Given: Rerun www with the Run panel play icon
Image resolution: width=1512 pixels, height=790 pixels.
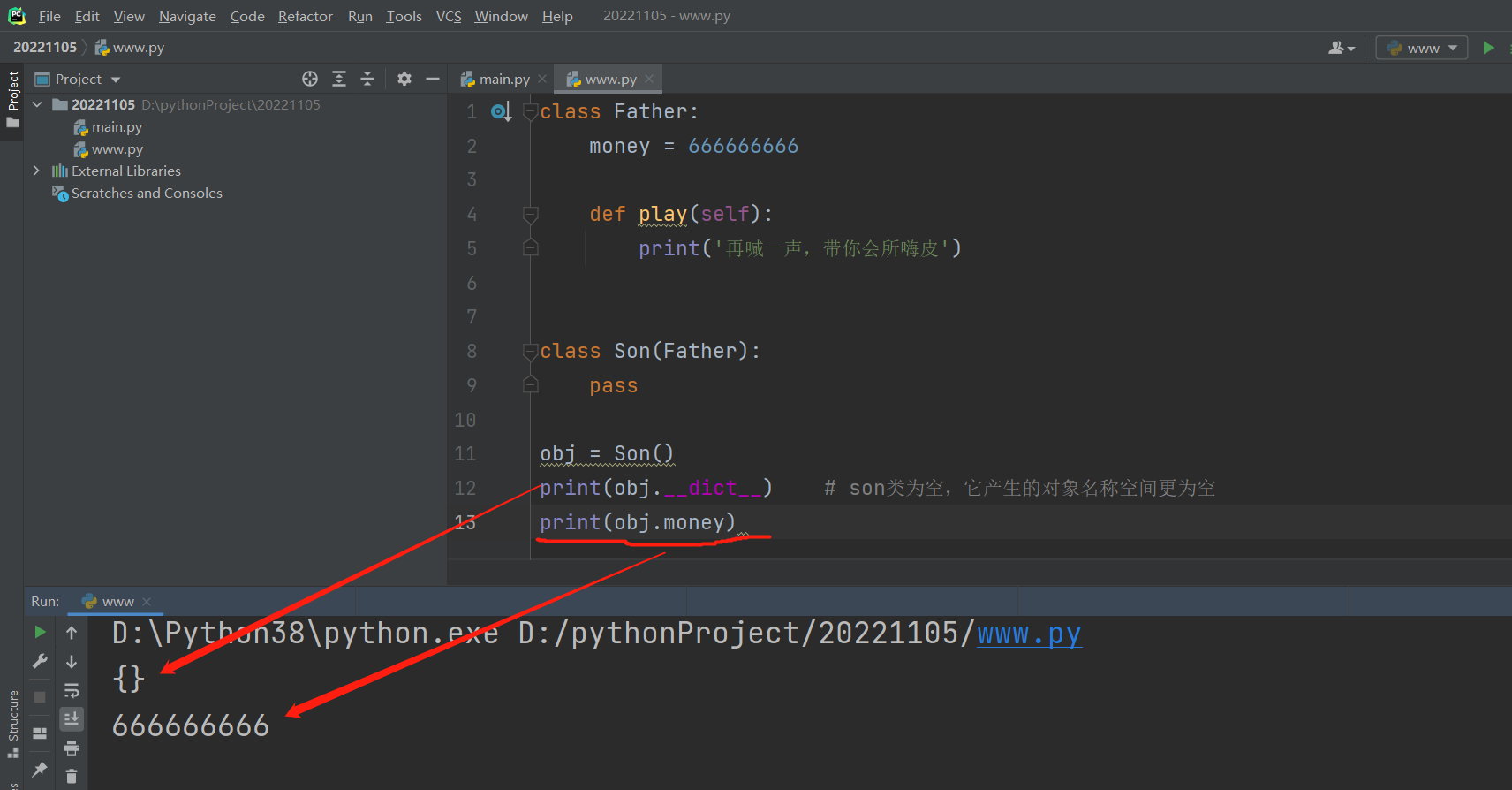Looking at the screenshot, I should pos(40,632).
